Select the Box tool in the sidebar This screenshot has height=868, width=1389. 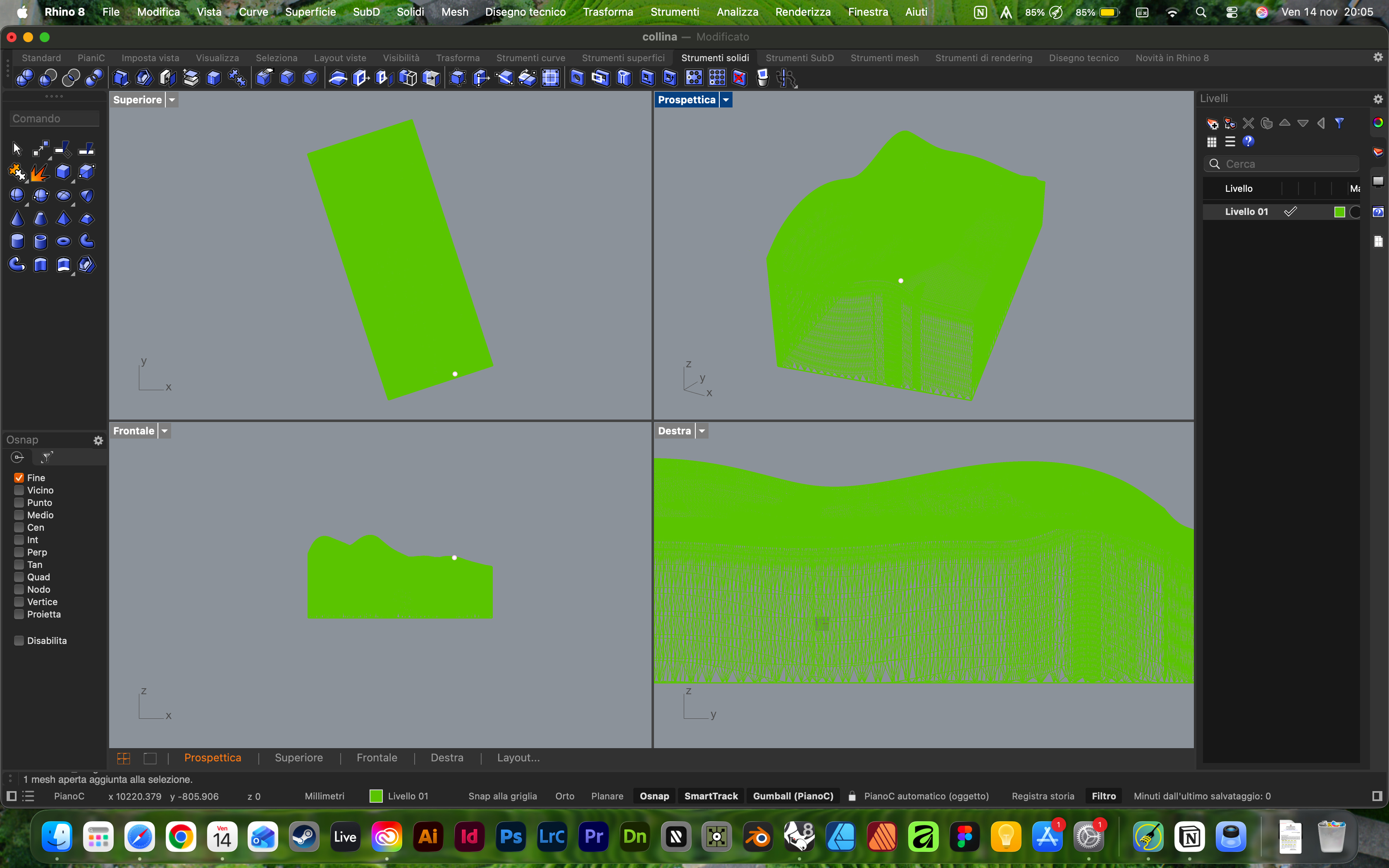[63, 172]
